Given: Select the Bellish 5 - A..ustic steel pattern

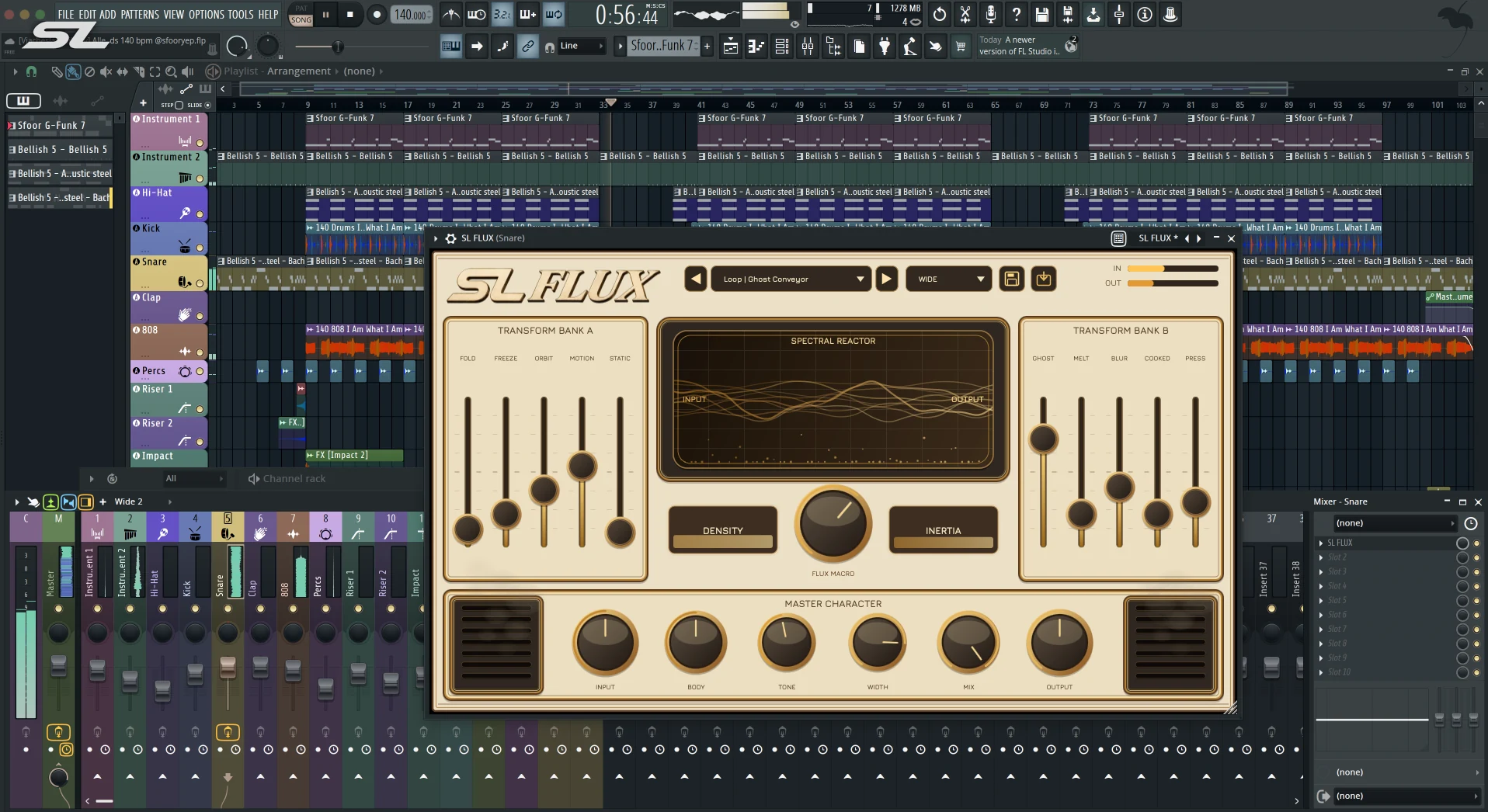Looking at the screenshot, I should (x=60, y=173).
